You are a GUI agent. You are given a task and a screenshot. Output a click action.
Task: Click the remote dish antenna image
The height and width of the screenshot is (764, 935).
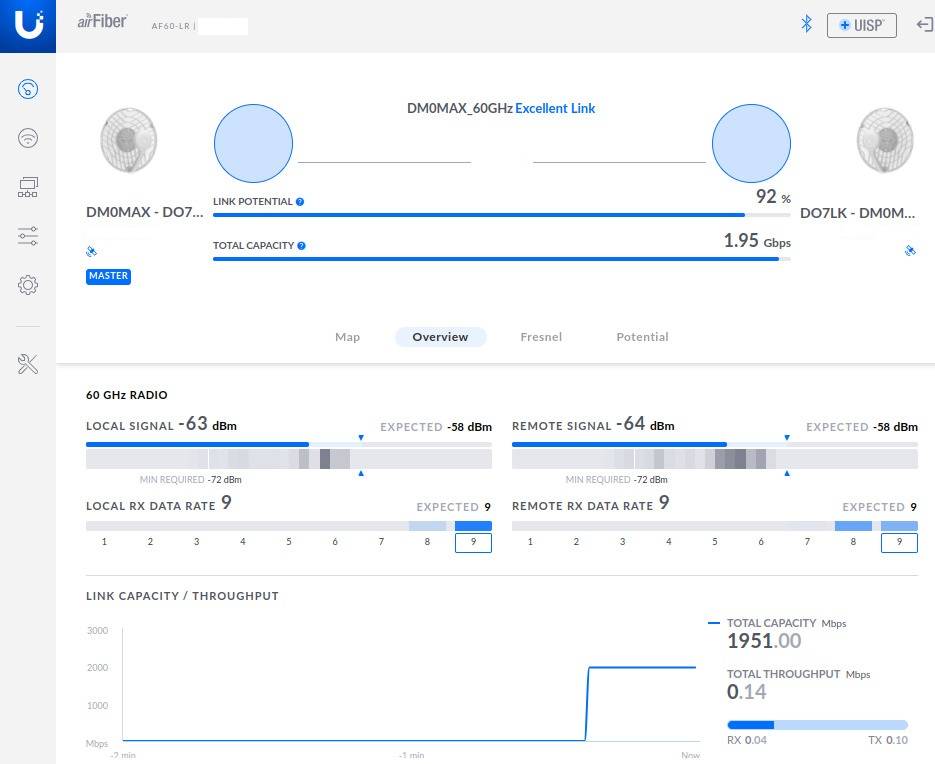[885, 141]
